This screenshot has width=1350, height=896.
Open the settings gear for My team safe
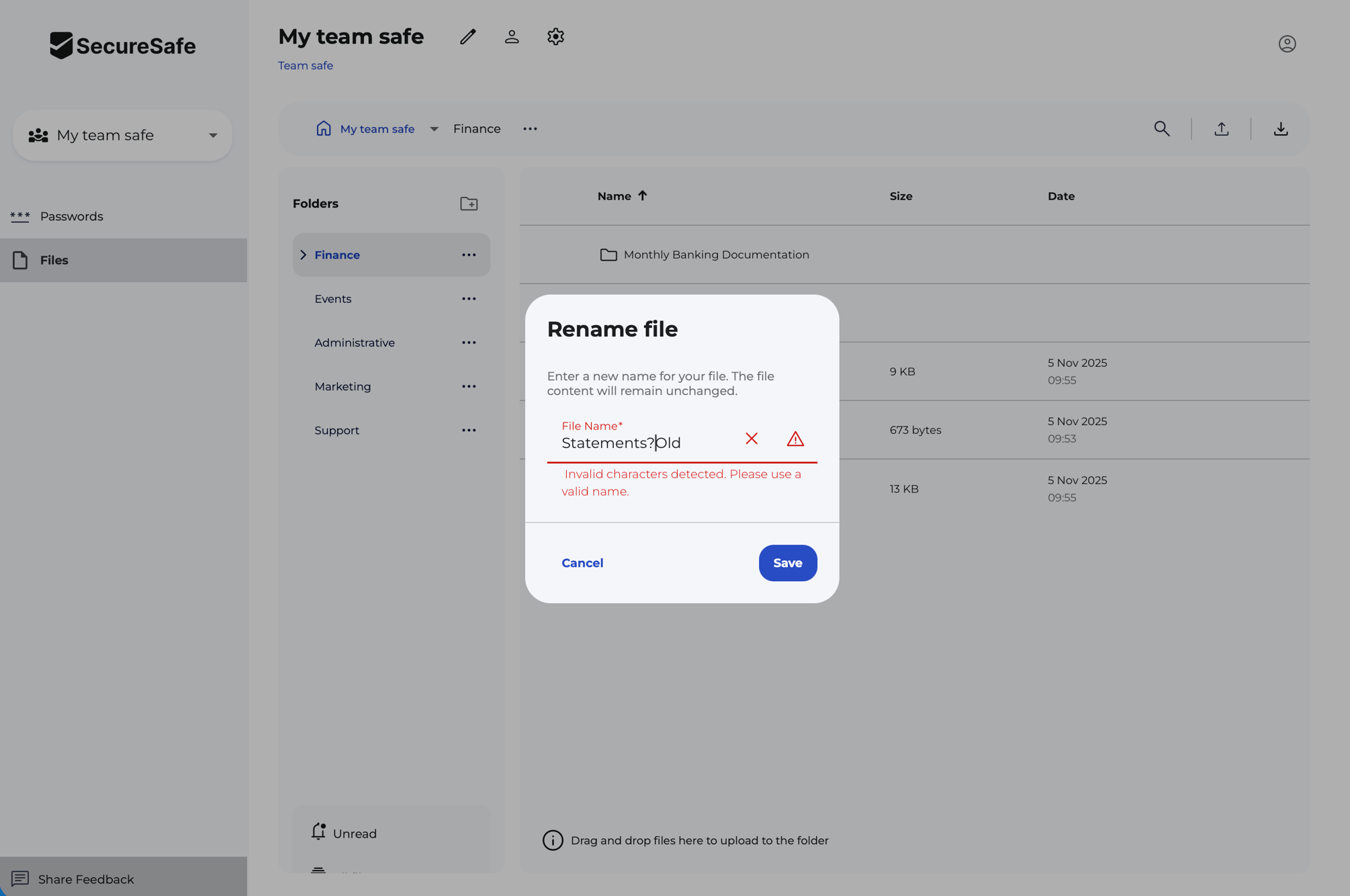tap(555, 36)
